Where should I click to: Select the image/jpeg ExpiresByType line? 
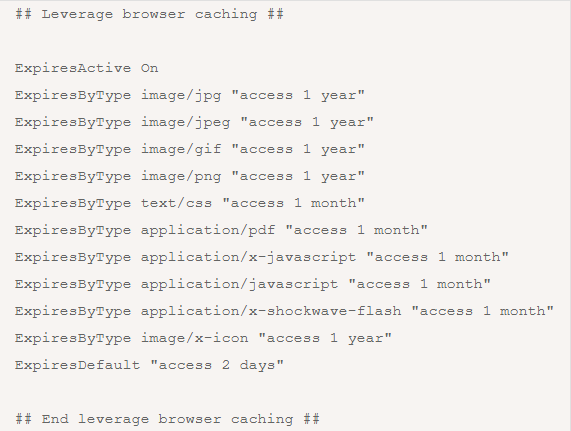pyautogui.click(x=194, y=123)
